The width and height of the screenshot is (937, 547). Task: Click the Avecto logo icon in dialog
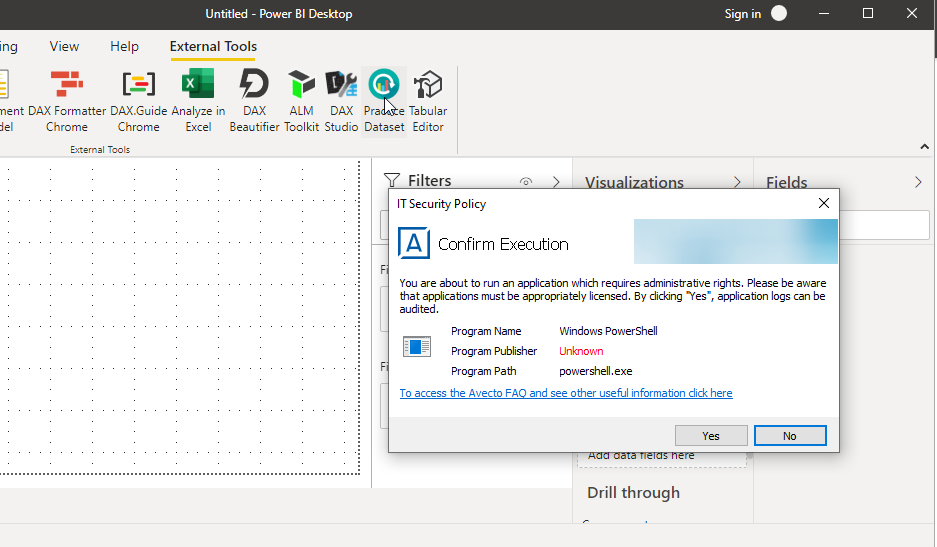414,243
